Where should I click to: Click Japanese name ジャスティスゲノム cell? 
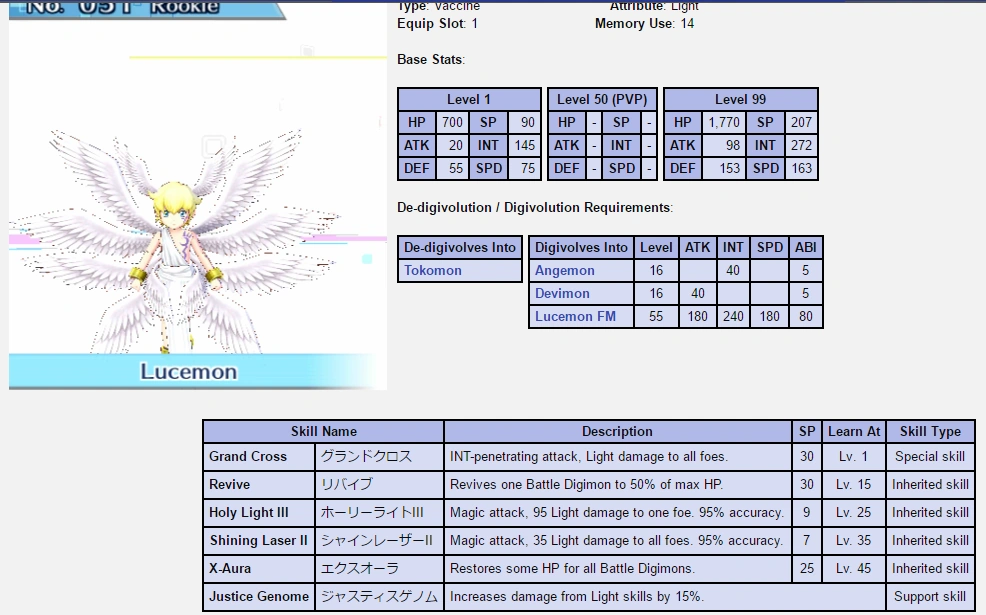coord(379,596)
